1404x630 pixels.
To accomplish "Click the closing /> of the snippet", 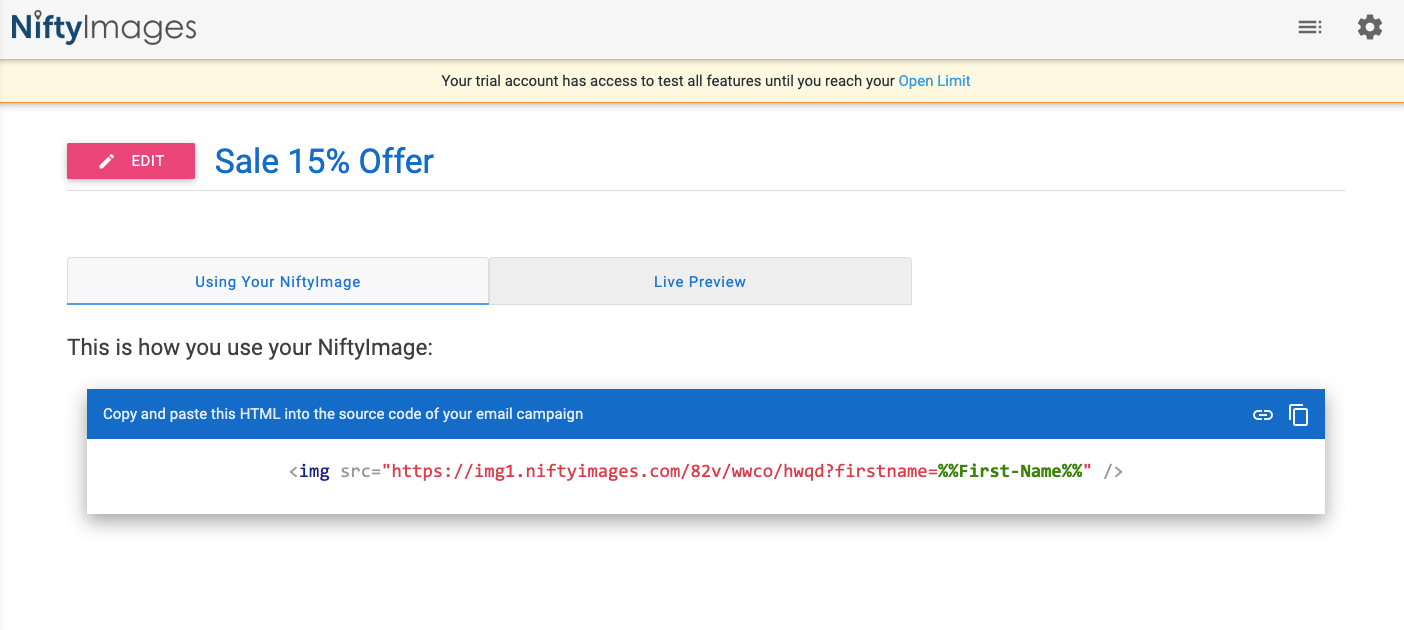I will (x=1113, y=471).
